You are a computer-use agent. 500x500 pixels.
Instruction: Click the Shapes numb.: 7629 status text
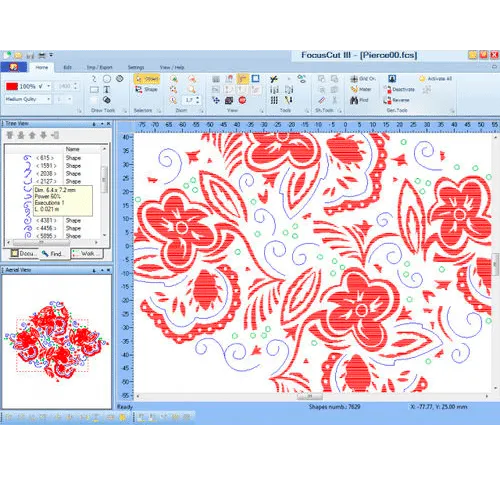334,407
